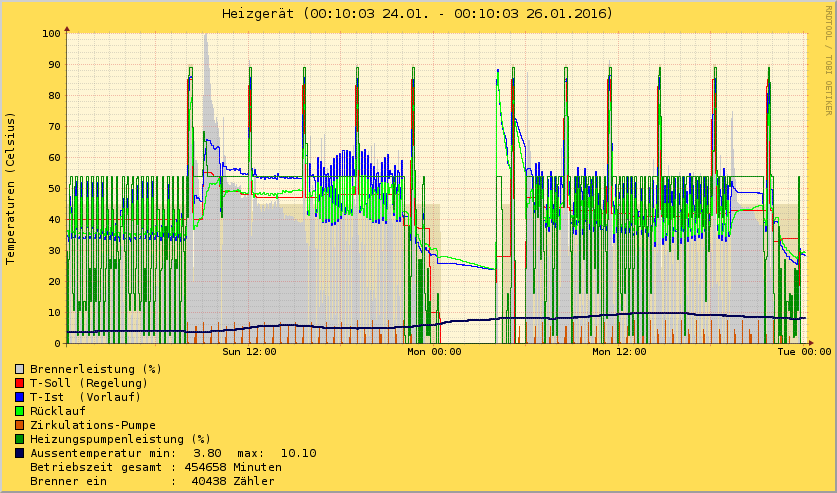Click the 'Betriebszeit gesamt' label
This screenshot has height=493, width=837.
coord(96,467)
